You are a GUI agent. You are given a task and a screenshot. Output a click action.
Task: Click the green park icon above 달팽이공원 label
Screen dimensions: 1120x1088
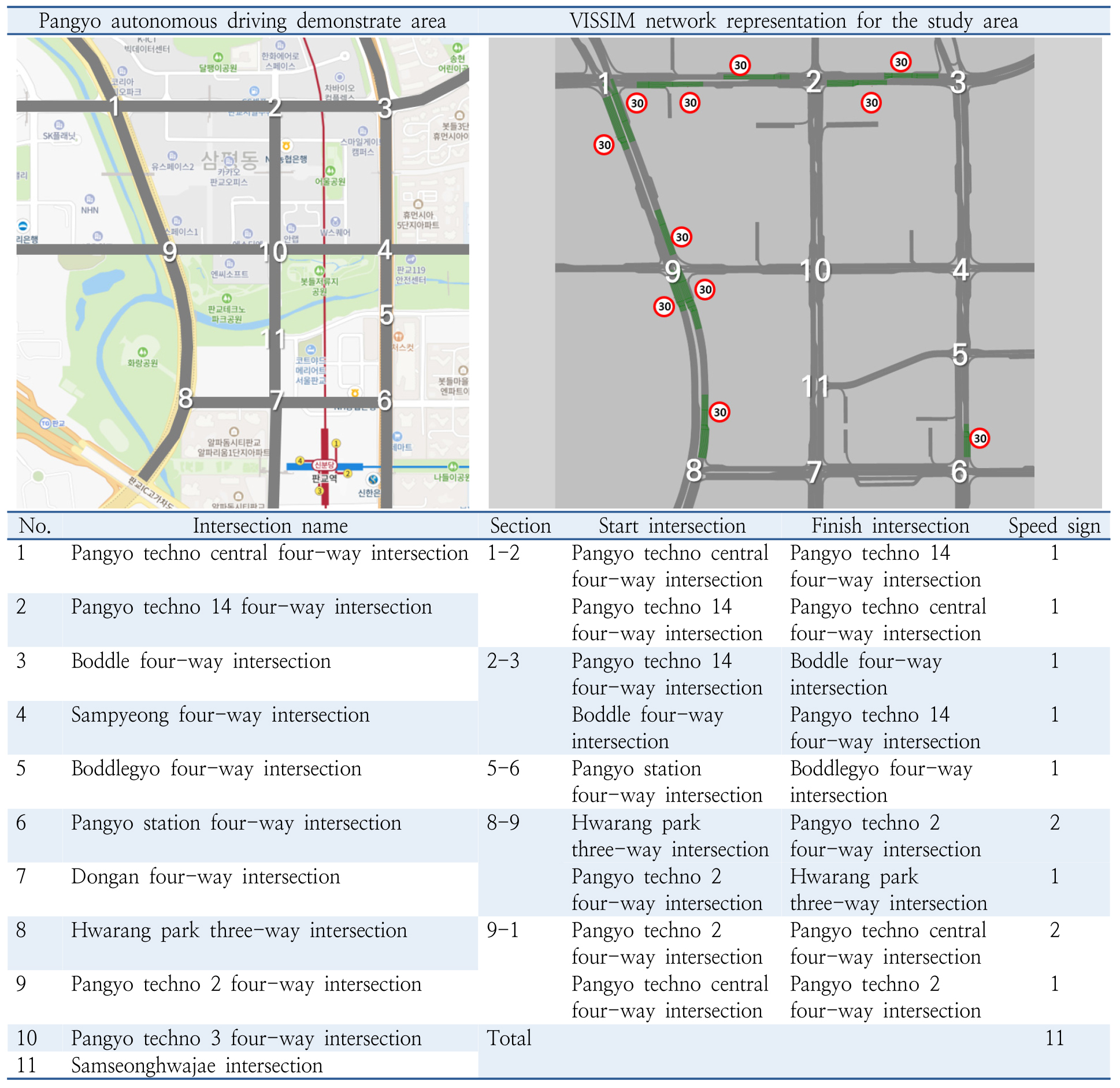pyautogui.click(x=218, y=57)
